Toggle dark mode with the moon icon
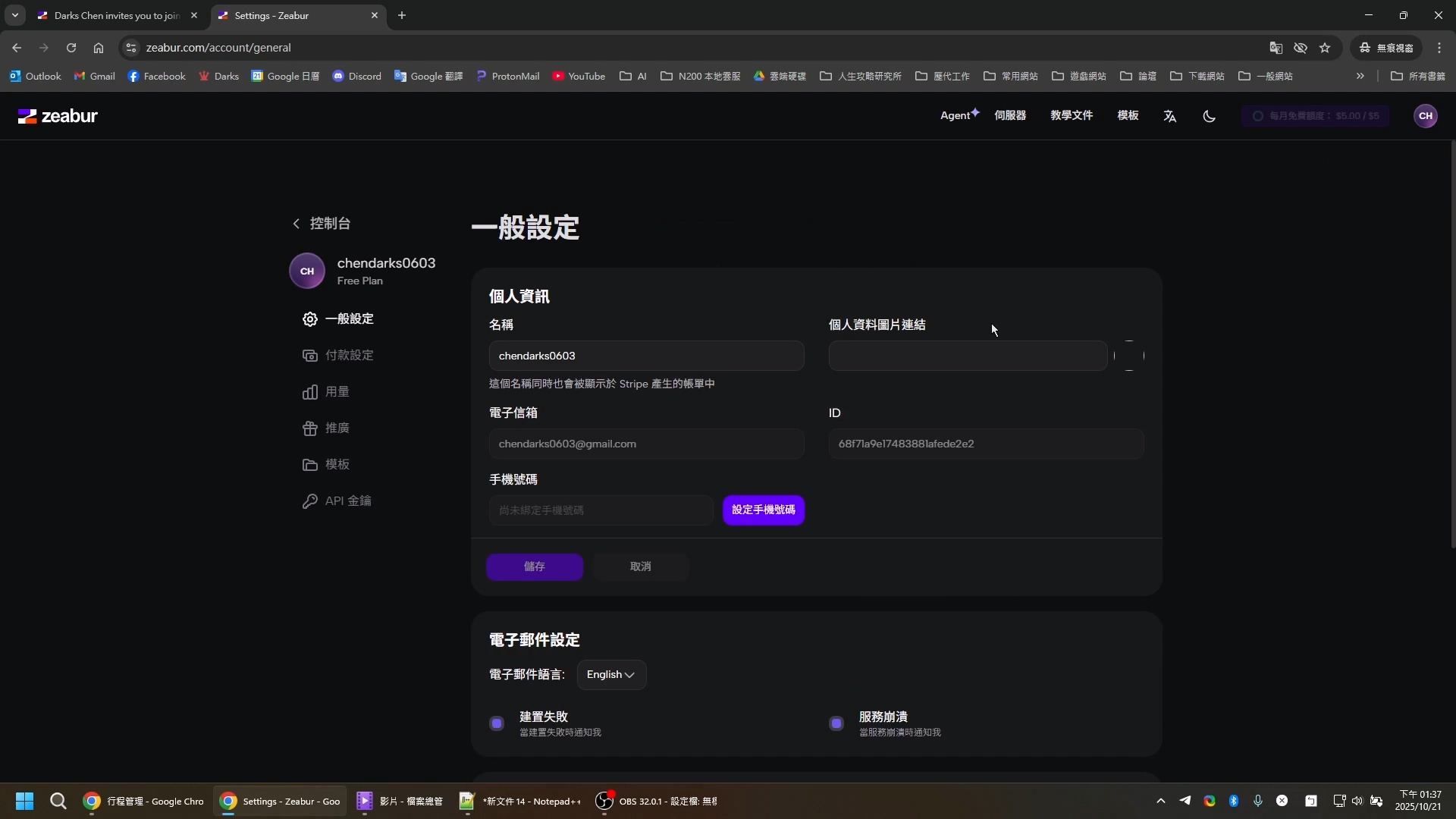1456x819 pixels. pyautogui.click(x=1209, y=116)
